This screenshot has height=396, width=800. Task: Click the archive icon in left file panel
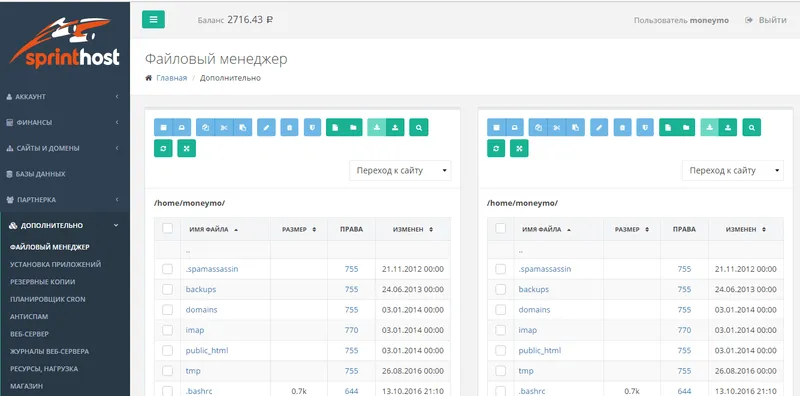tap(164, 127)
